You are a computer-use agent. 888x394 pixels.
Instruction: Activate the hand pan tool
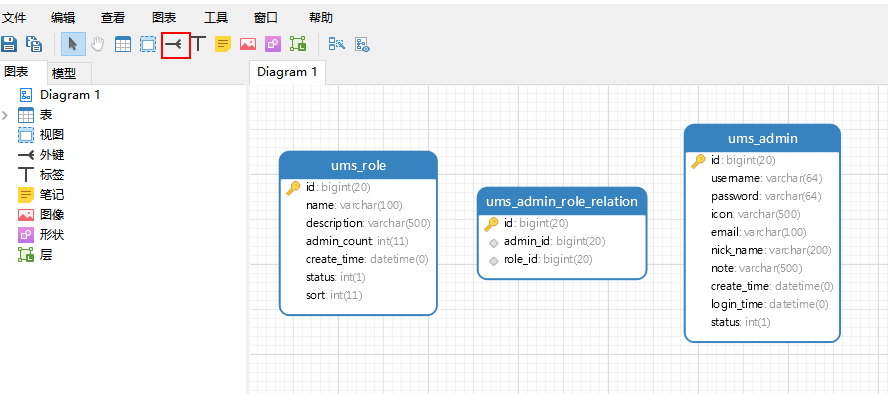(98, 44)
